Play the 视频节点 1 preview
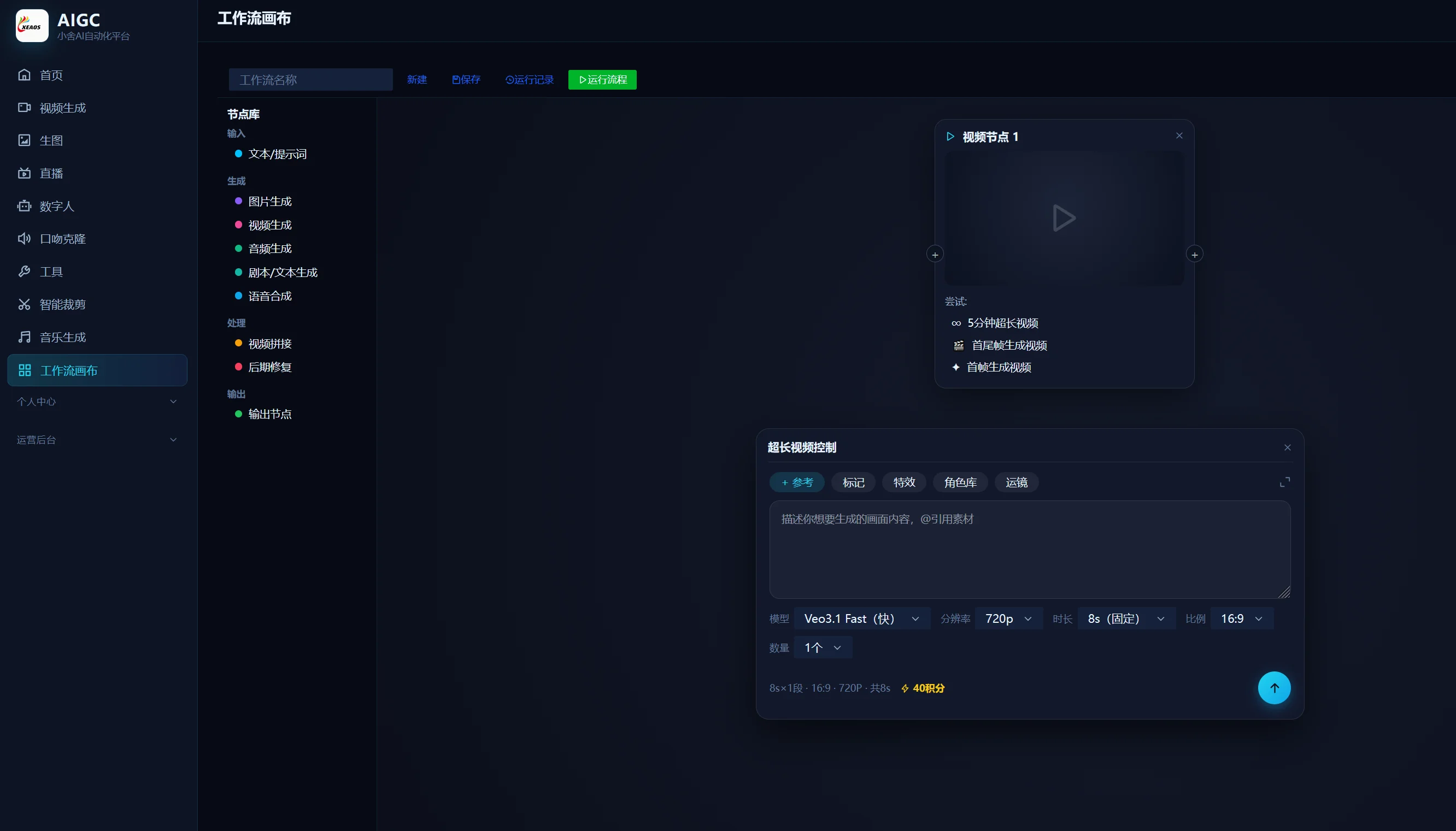The height and width of the screenshot is (831, 1456). (1064, 218)
